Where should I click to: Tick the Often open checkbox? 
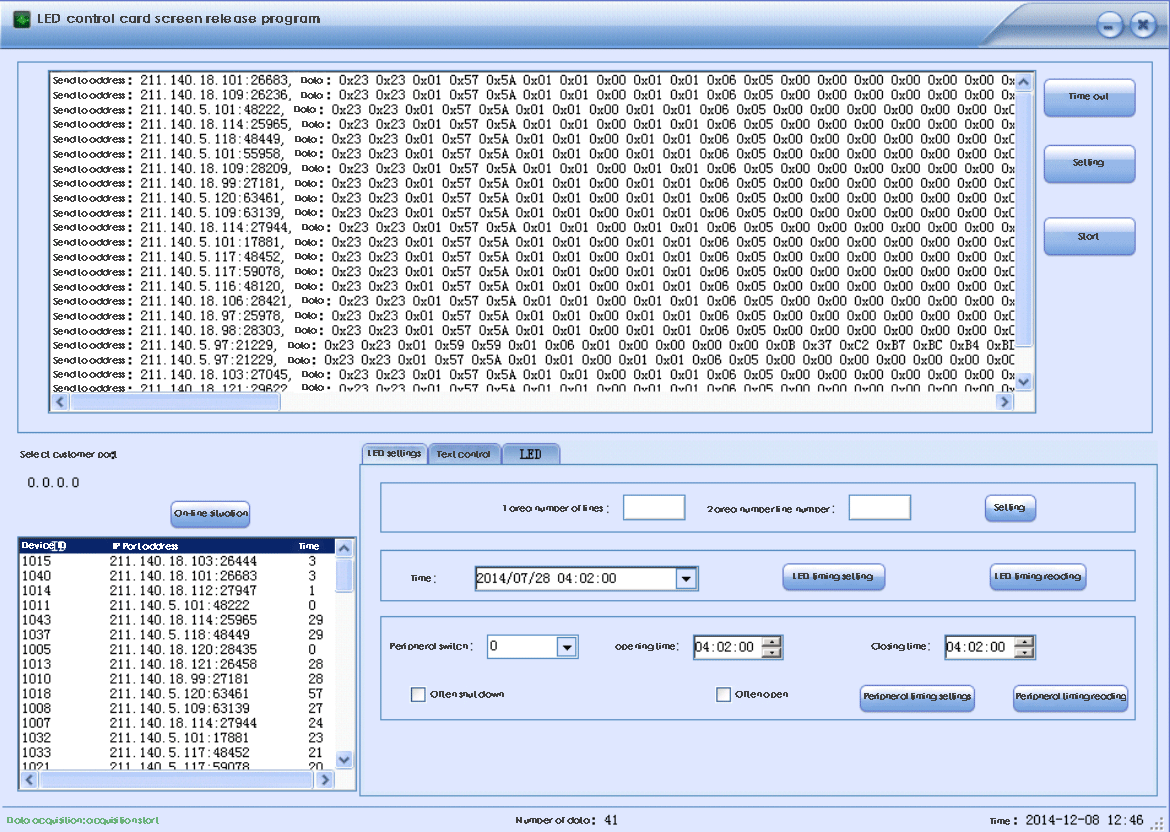tap(724, 695)
